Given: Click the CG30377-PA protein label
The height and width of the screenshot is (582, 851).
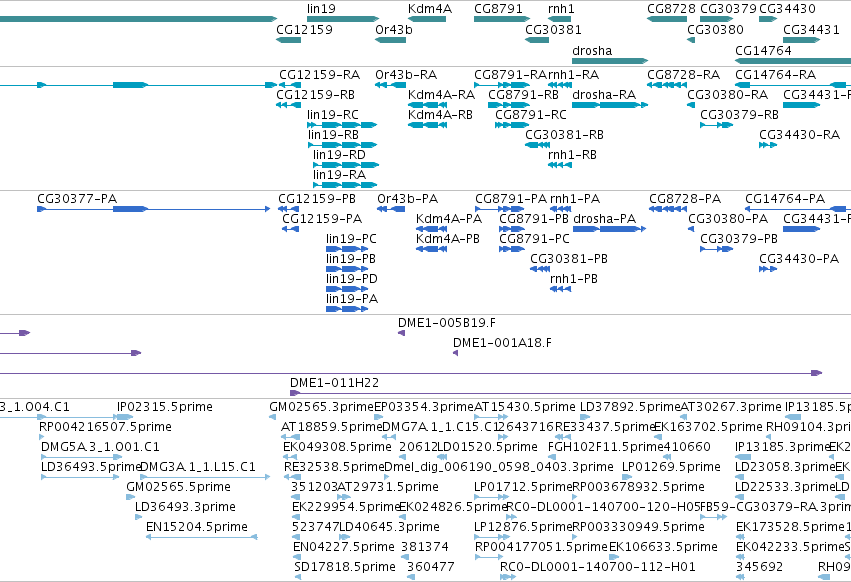Looking at the screenshot, I should pos(77,199).
